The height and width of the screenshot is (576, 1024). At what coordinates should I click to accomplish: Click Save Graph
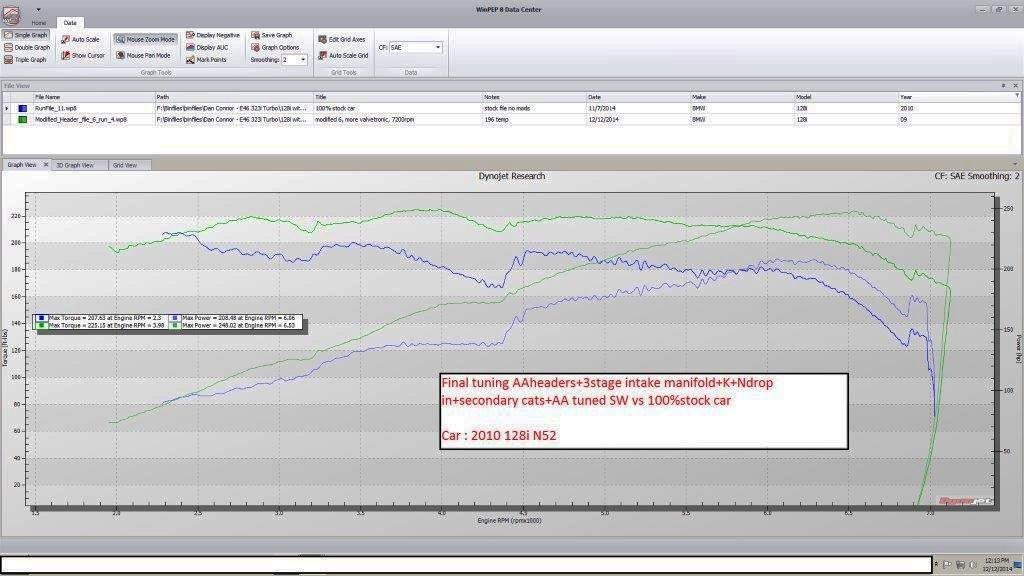[272, 35]
